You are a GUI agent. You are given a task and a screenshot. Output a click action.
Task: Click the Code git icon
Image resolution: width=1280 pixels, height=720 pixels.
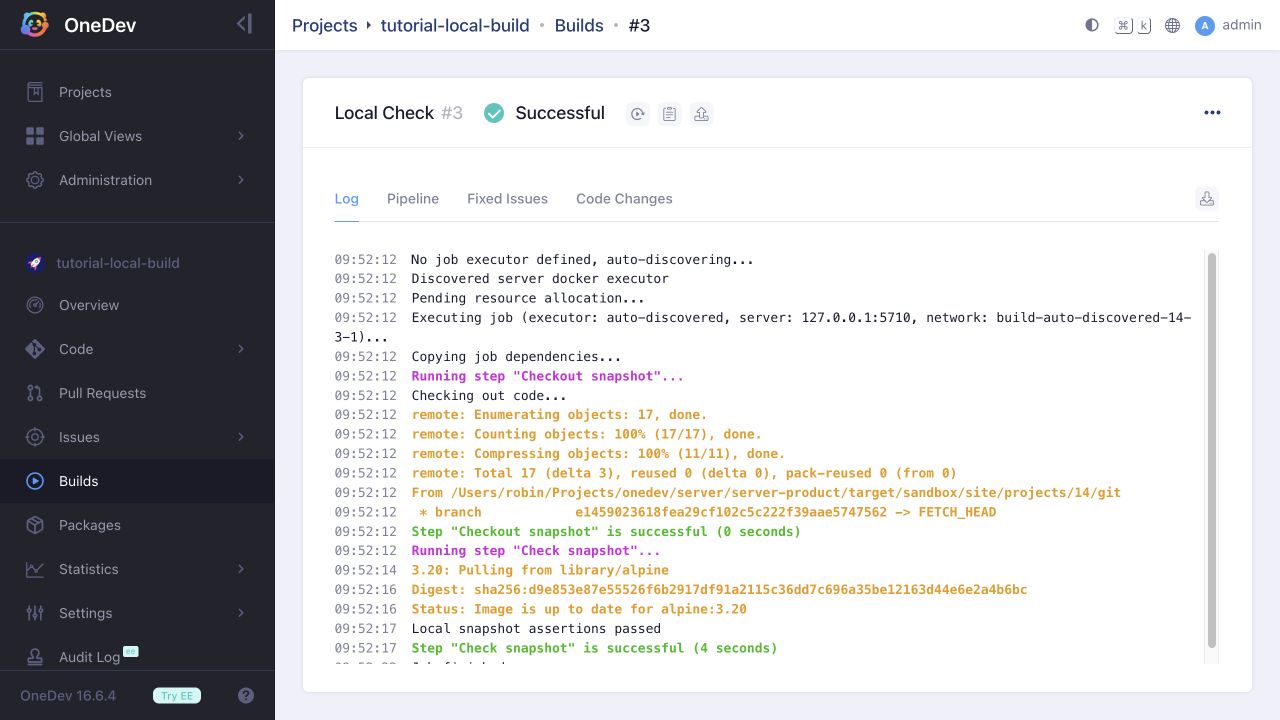[35, 349]
